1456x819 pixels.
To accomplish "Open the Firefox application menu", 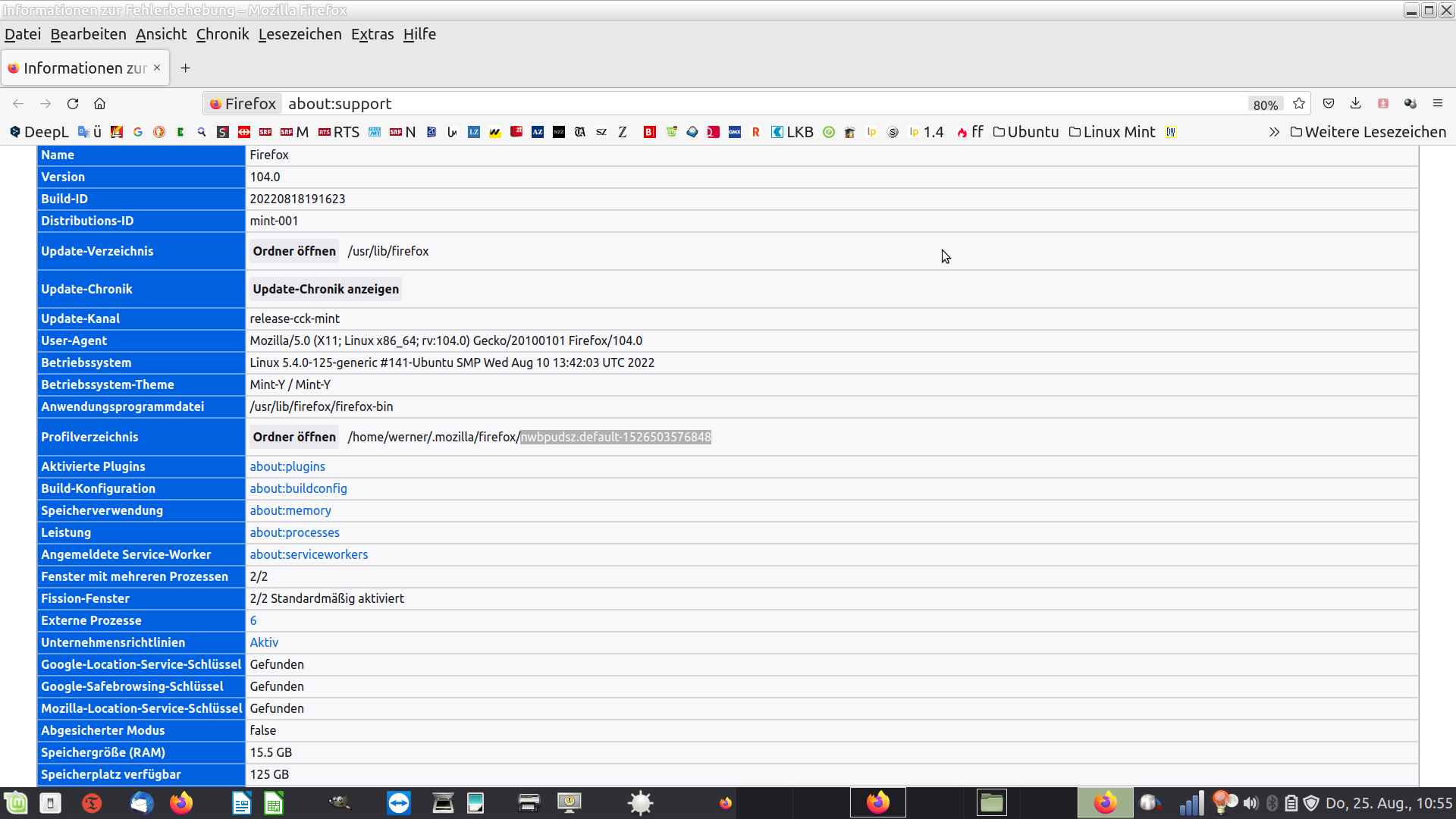I will coord(1438,104).
